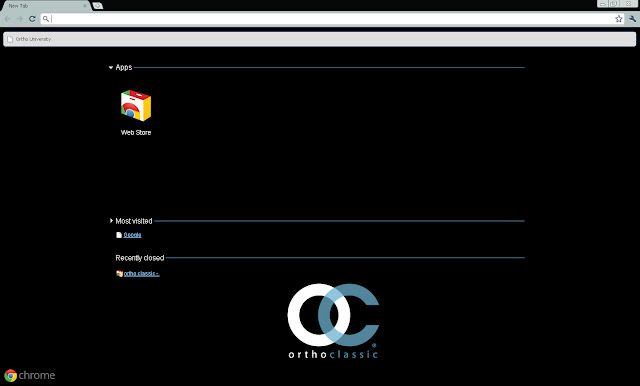Click the Web Store label
The width and height of the screenshot is (640, 386).
[136, 133]
